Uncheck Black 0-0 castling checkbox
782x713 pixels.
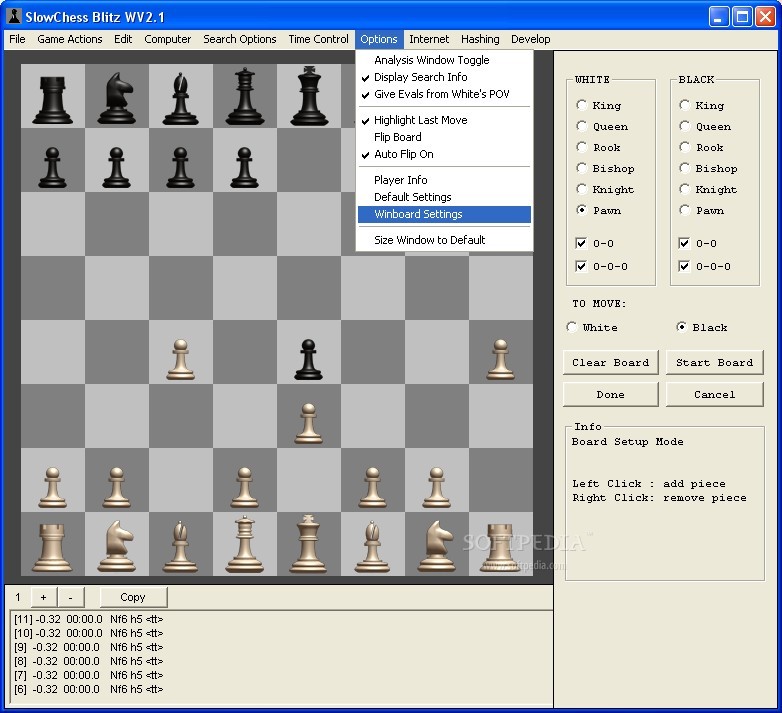coord(684,243)
